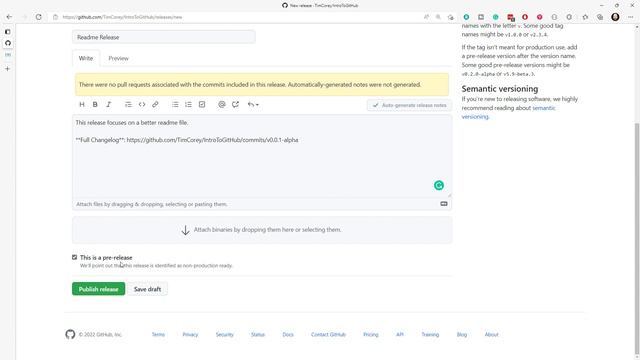Toggle 'This is a pre-release' checkbox
This screenshot has height=360, width=640.
[x=74, y=257]
